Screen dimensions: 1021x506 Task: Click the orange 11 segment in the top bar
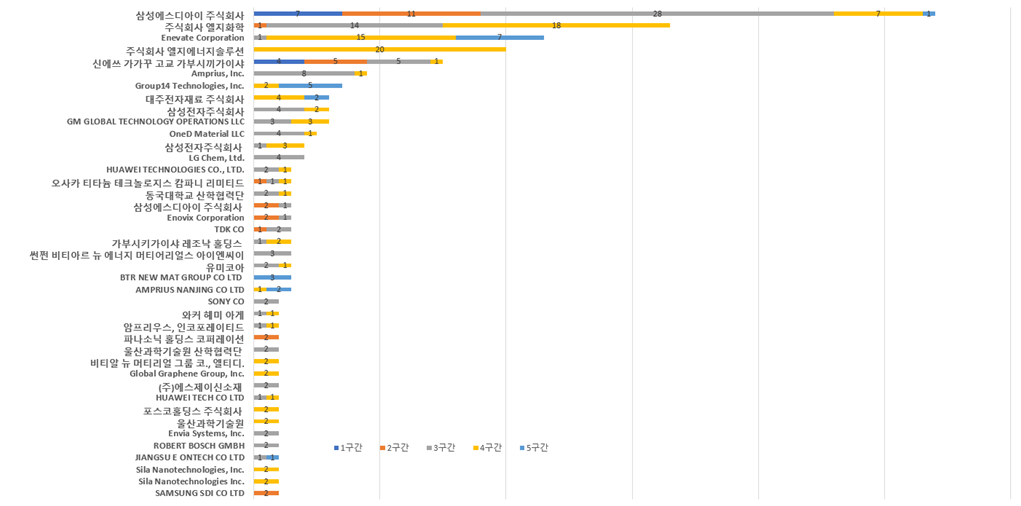pyautogui.click(x=411, y=14)
